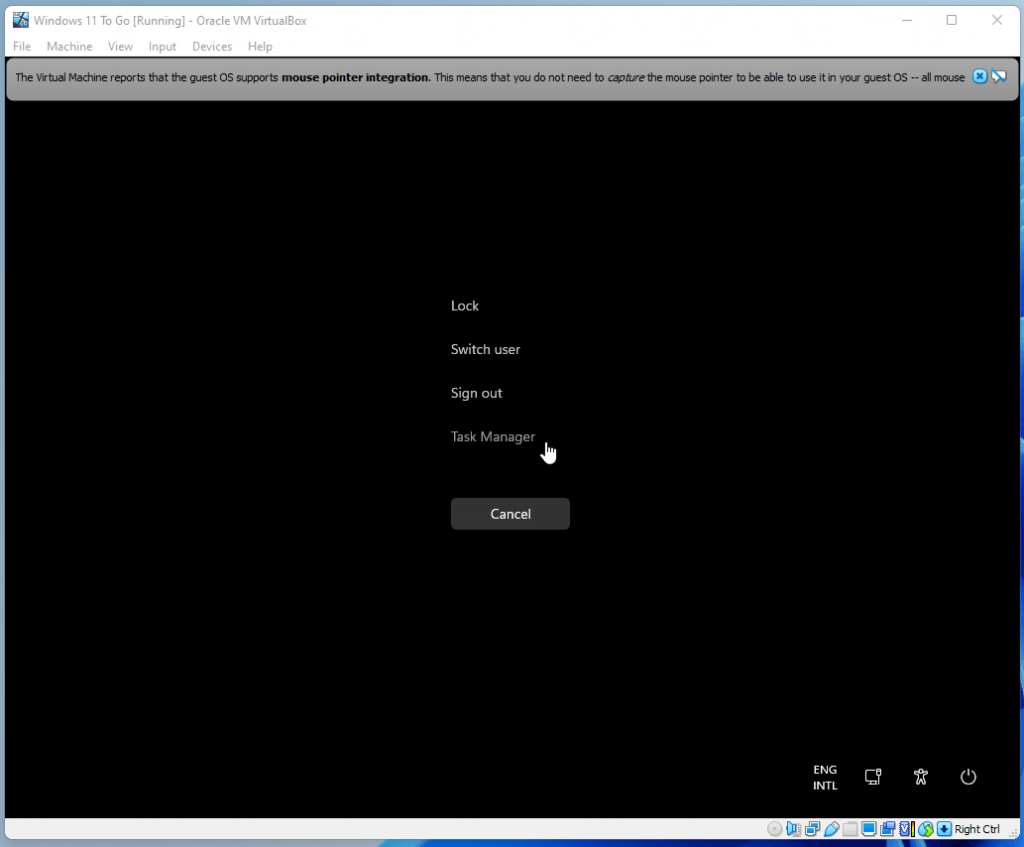The width and height of the screenshot is (1024, 847).
Task: Open the Machine menu
Action: point(69,46)
